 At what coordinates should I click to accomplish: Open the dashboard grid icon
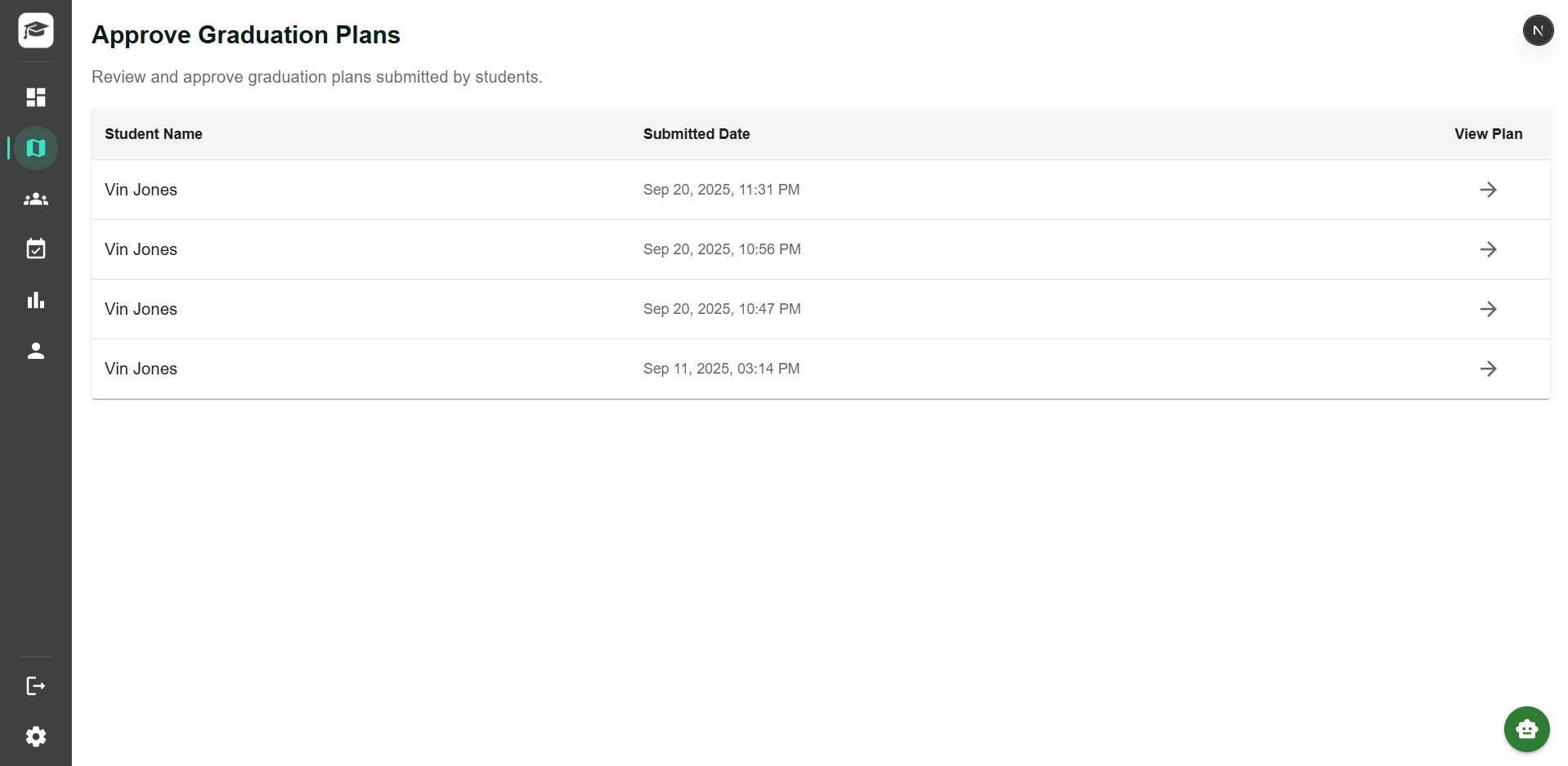(36, 97)
